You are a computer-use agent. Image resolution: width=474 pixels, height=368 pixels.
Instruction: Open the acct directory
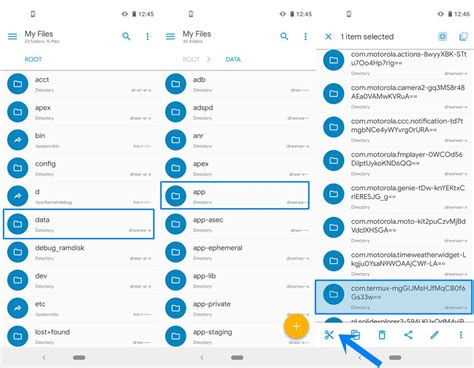[79, 84]
